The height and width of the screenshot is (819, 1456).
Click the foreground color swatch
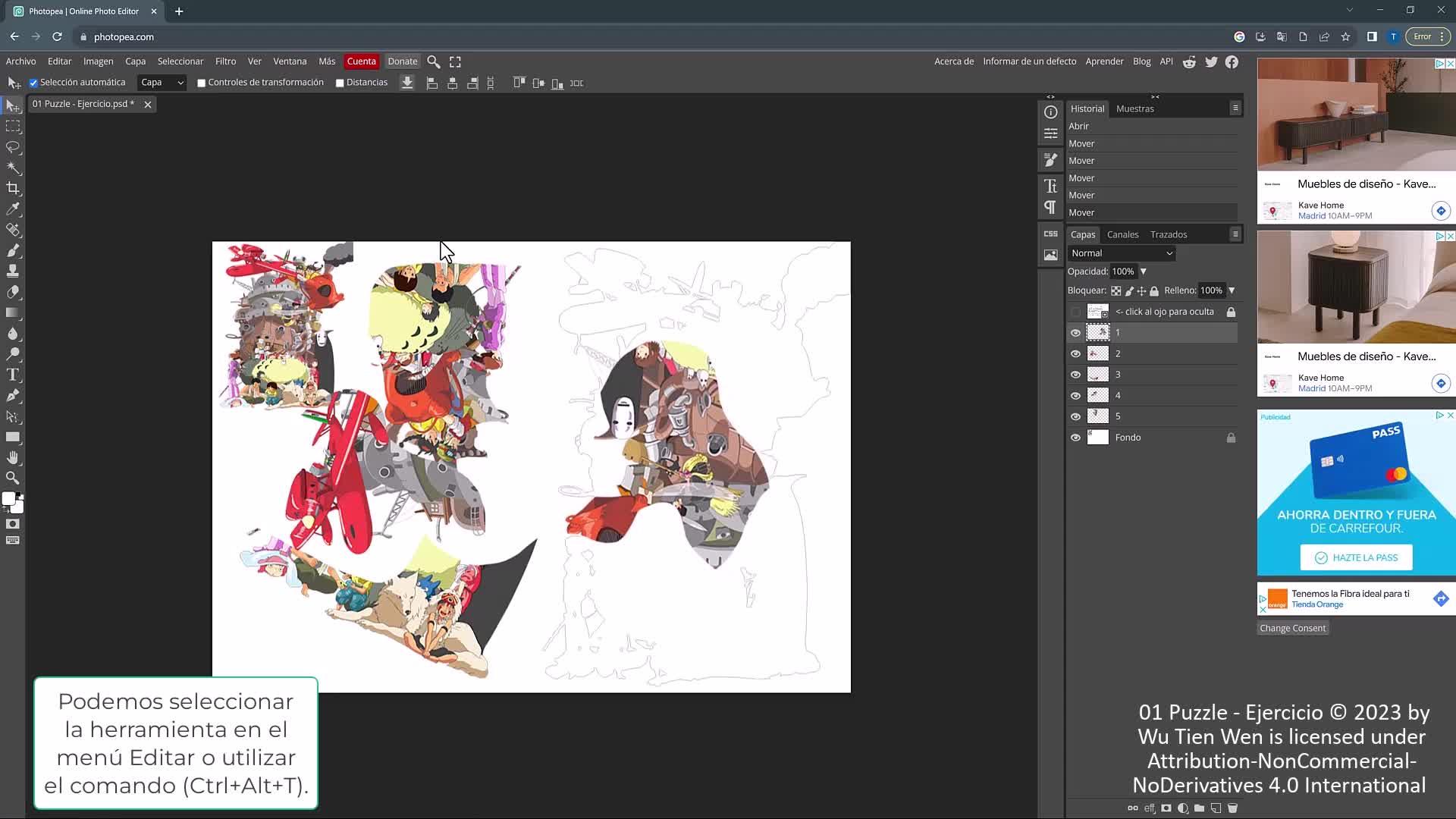8,498
